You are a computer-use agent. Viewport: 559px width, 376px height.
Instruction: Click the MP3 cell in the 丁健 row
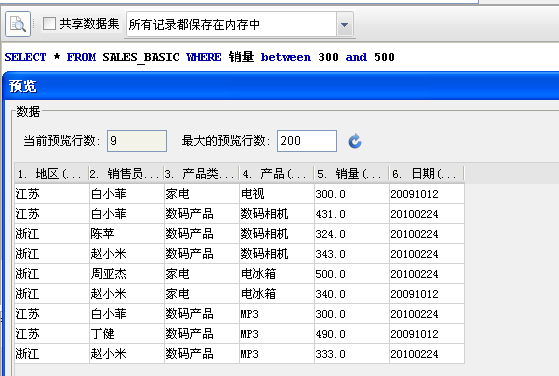(277, 334)
